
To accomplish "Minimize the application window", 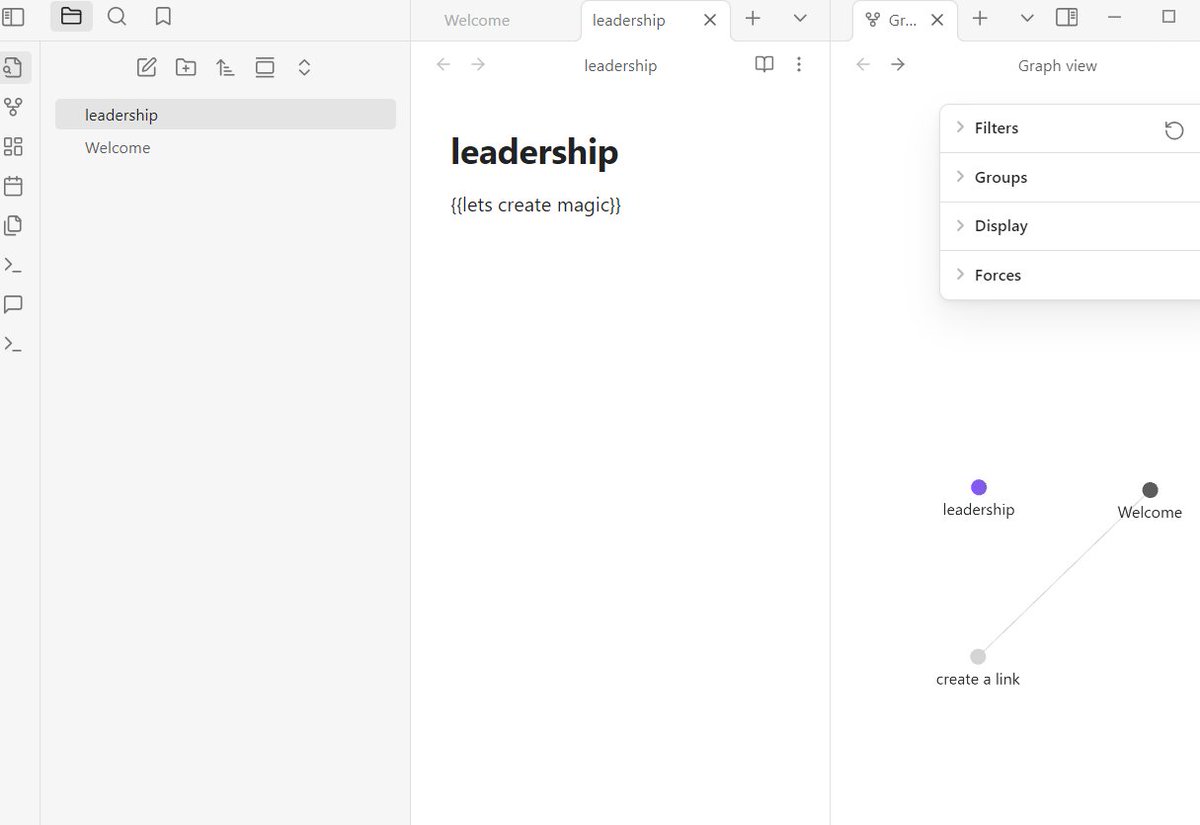I will click(1115, 17).
